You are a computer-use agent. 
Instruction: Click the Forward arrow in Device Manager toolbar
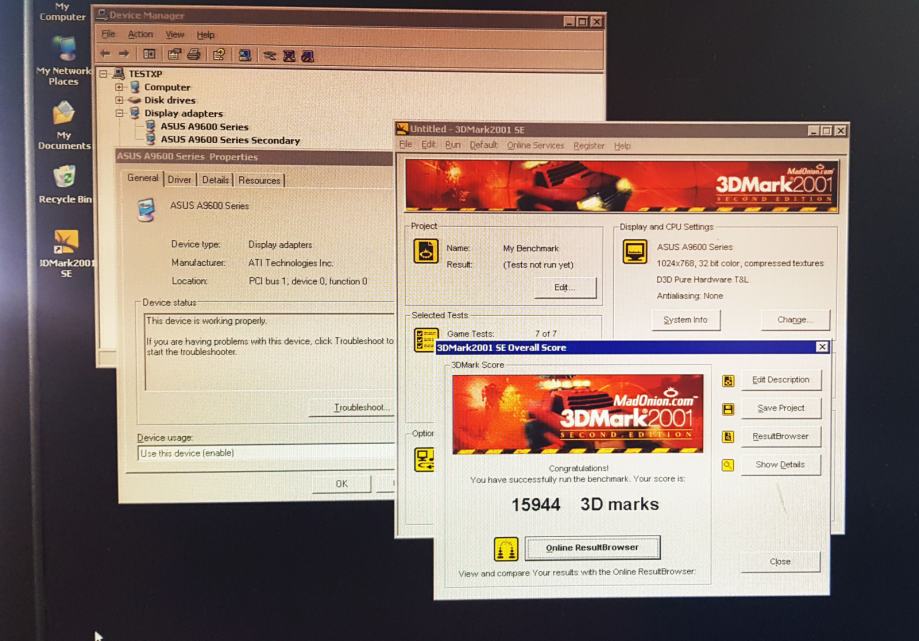pos(124,54)
